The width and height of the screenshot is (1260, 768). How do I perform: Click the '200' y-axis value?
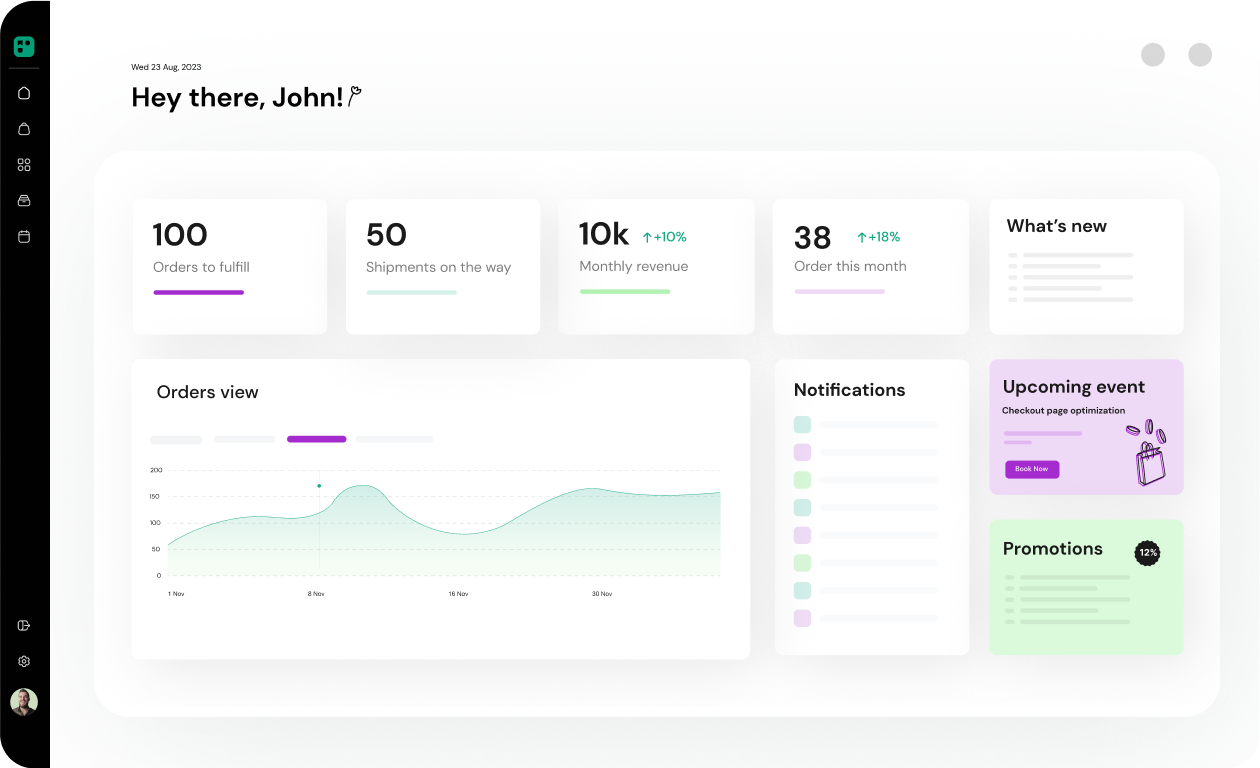tap(155, 470)
